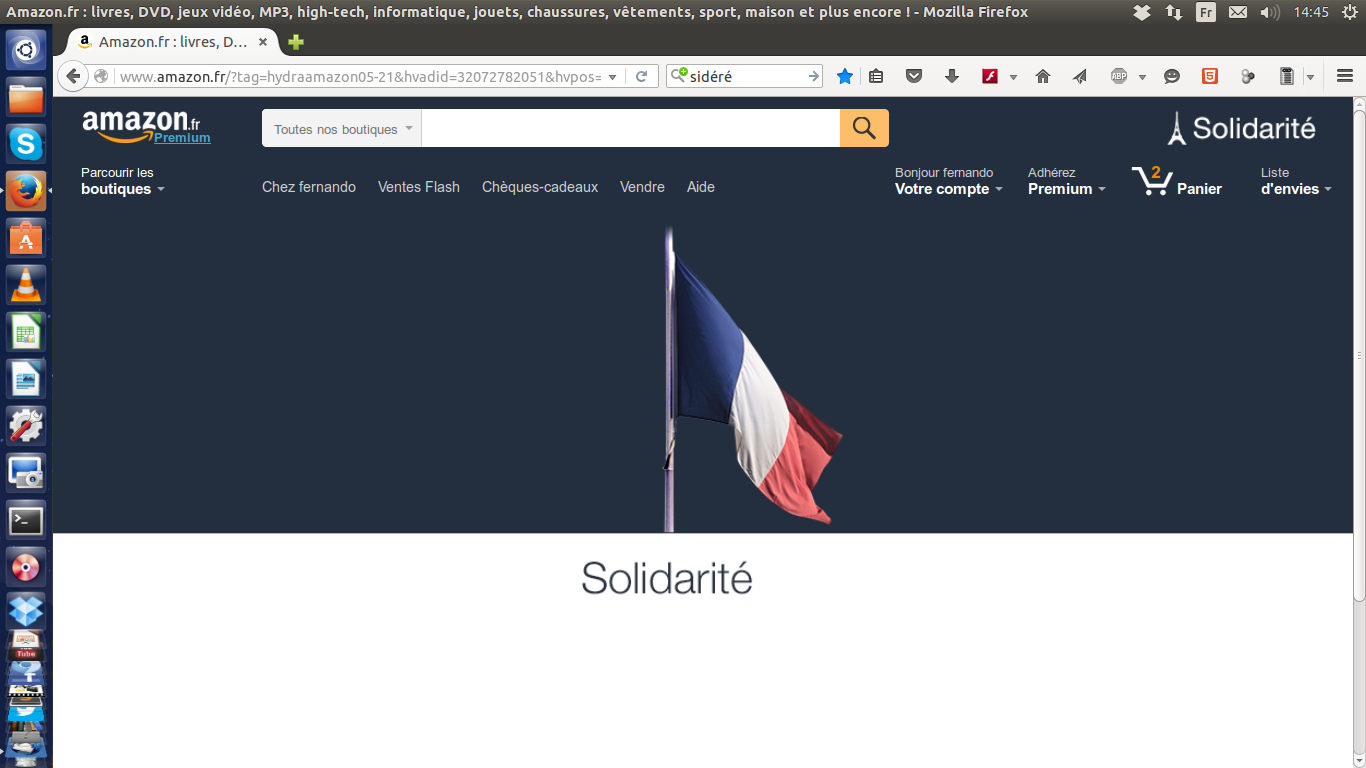Click the three-circles extension toolbar icon
The image size is (1366, 768).
[x=1248, y=76]
